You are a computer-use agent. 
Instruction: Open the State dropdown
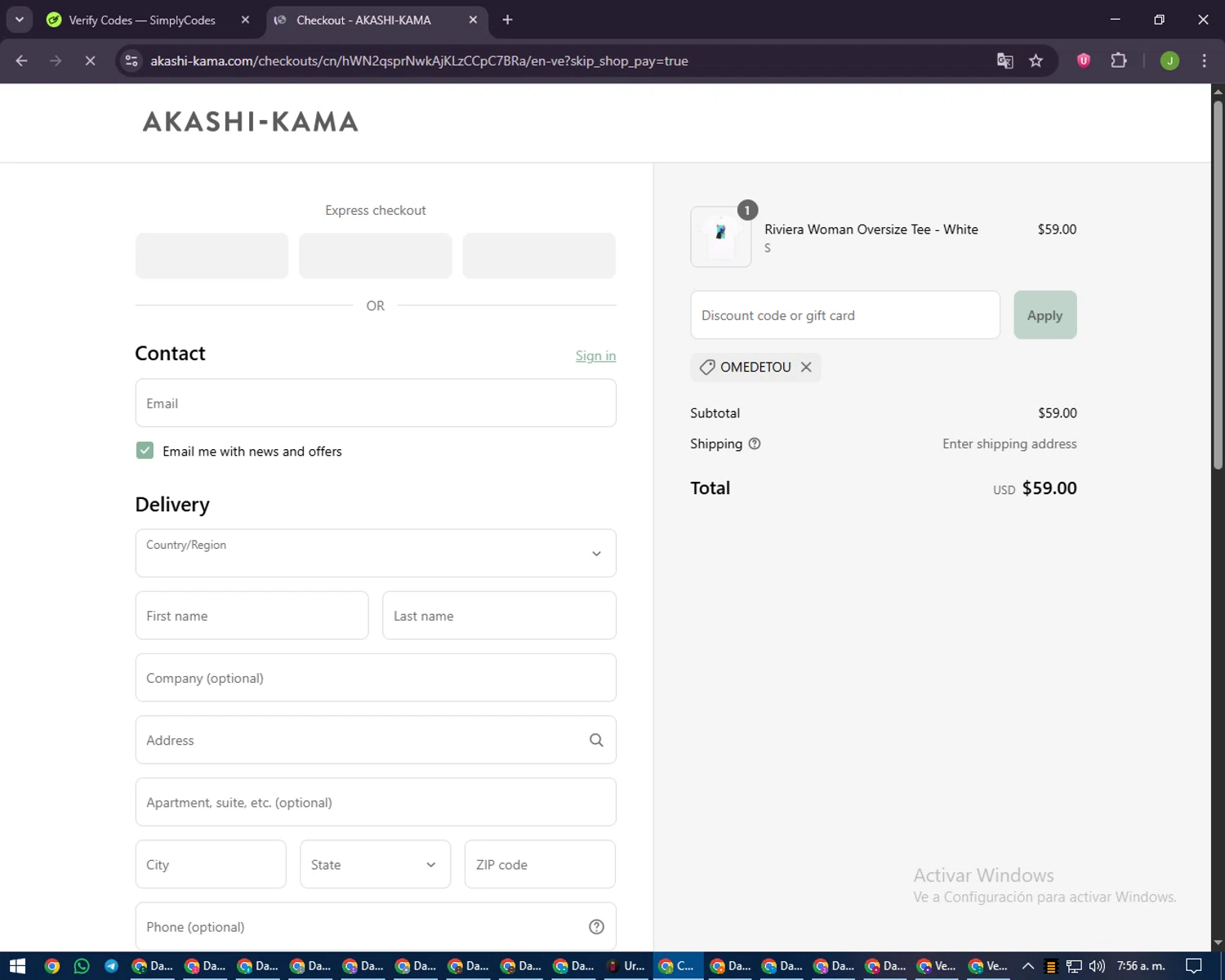[x=375, y=864]
